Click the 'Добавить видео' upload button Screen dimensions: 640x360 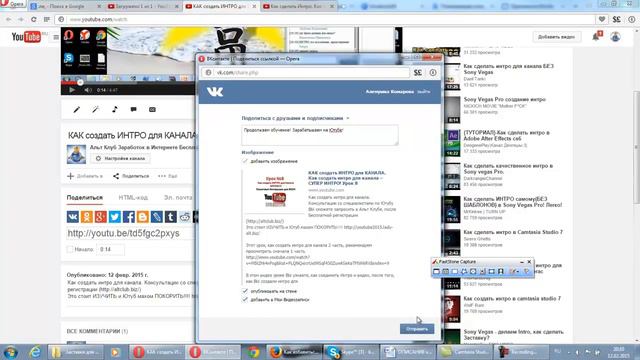556,37
